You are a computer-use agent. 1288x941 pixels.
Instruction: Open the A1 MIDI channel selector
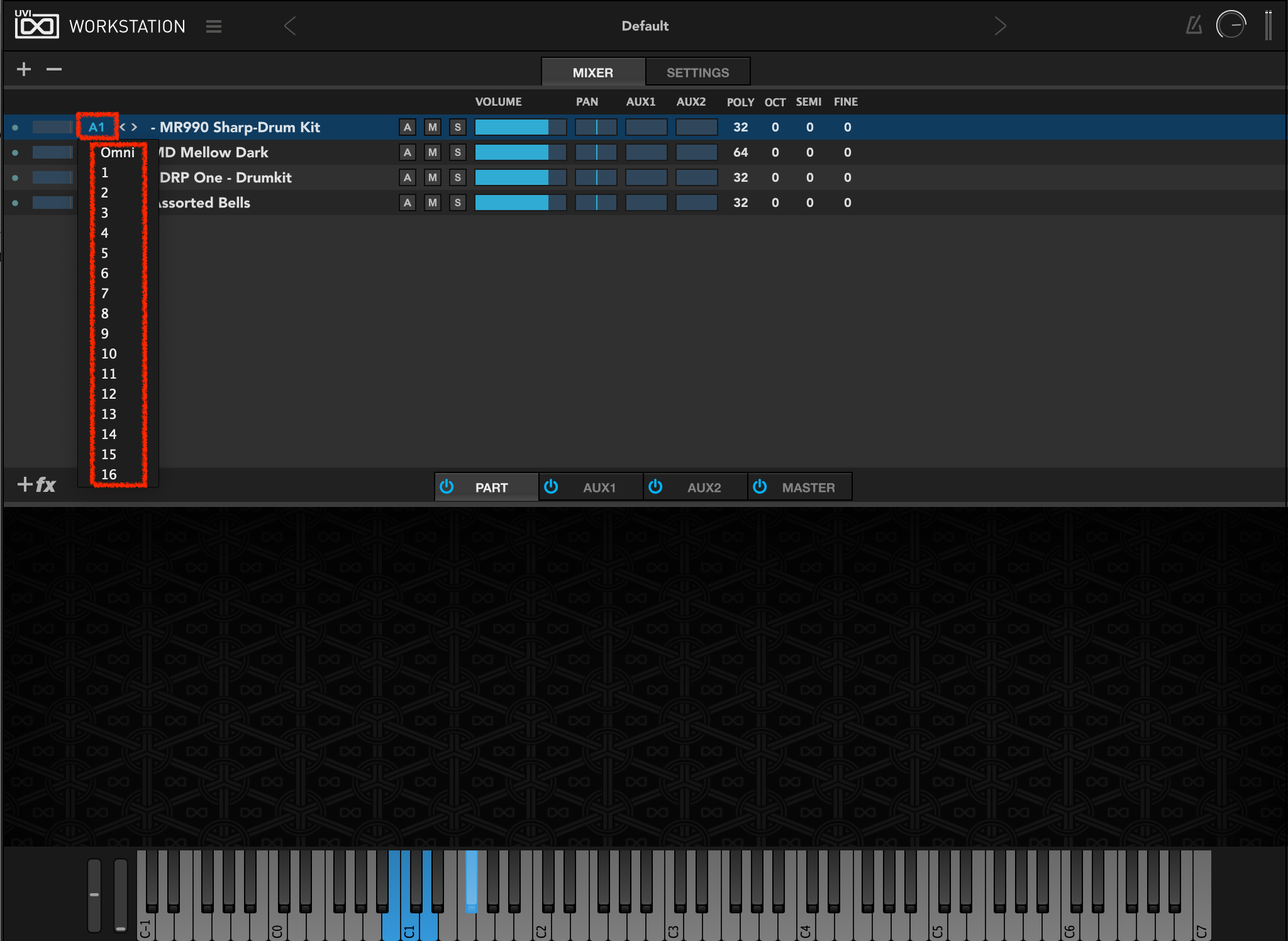coord(97,127)
